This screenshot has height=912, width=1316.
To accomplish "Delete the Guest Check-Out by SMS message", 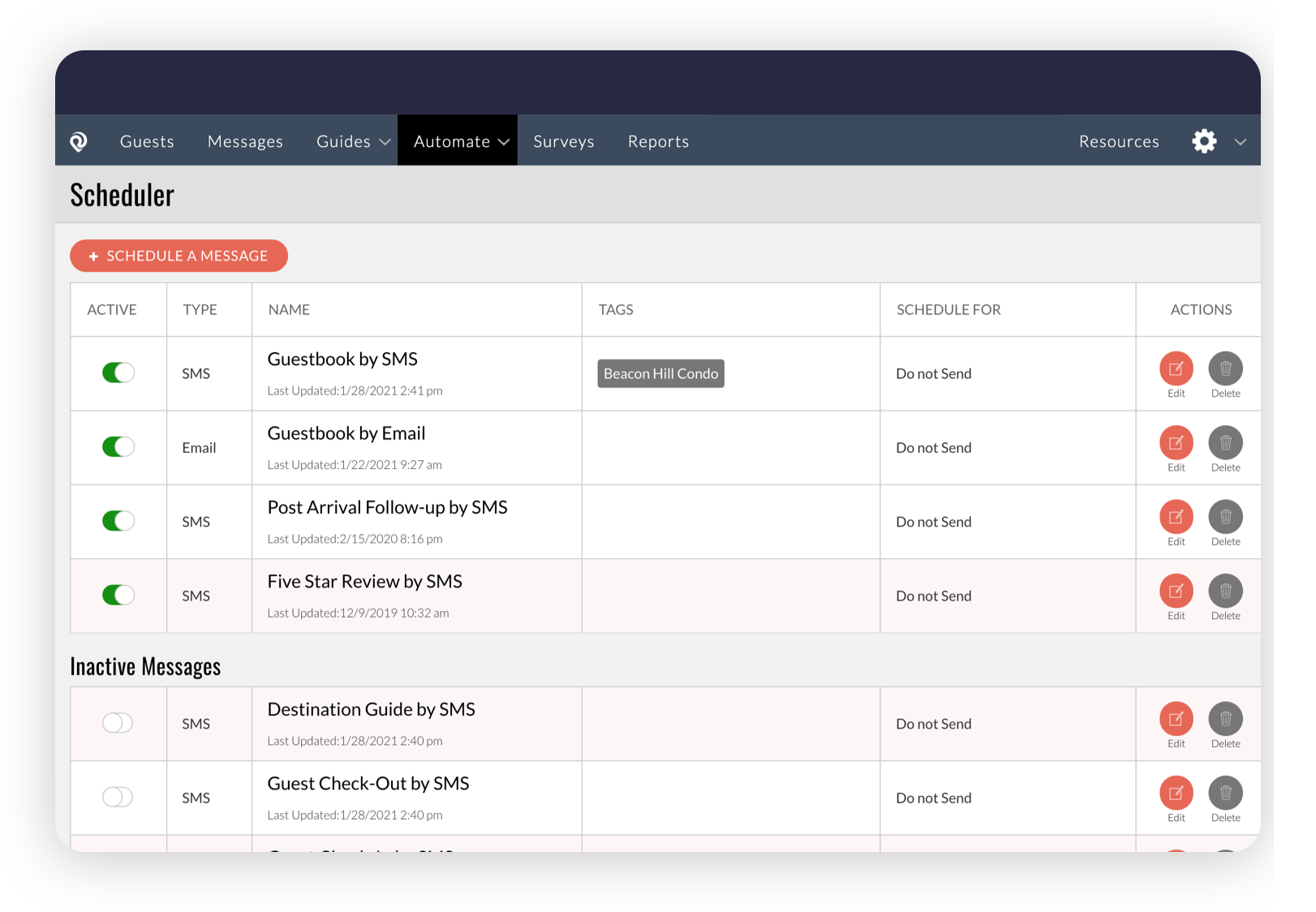I will click(x=1225, y=793).
